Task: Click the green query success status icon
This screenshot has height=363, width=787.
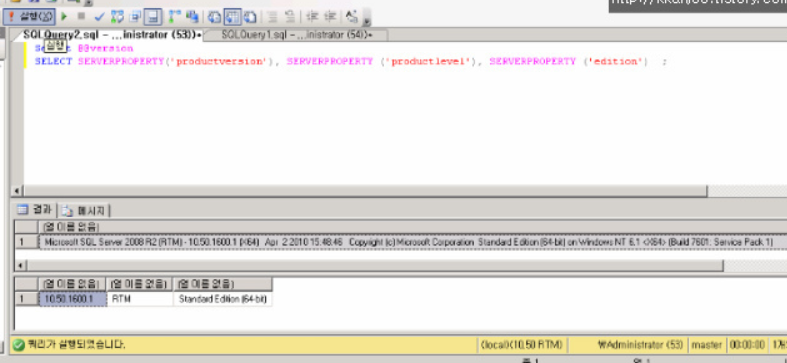Action: 19,345
